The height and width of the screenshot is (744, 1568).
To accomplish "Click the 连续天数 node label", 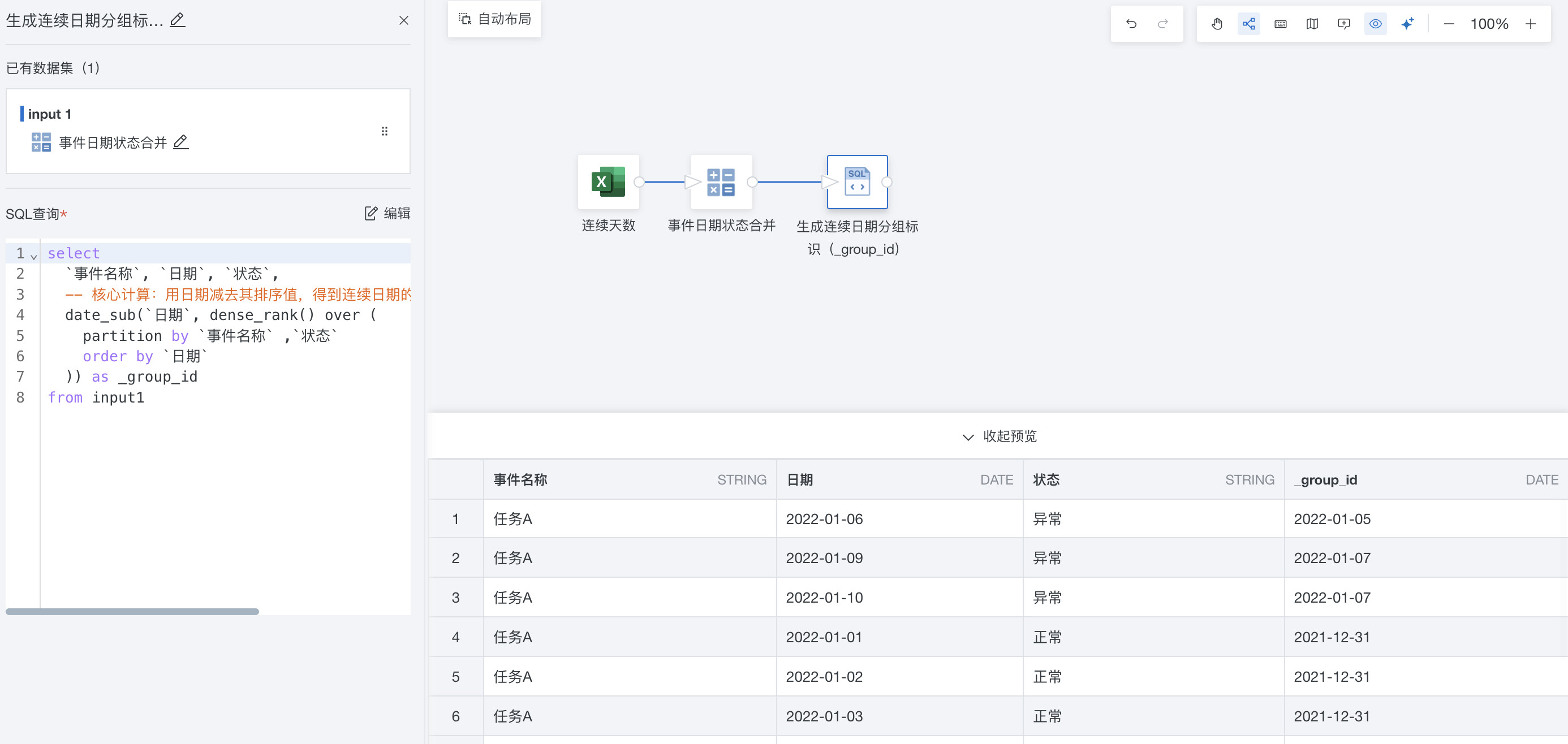I will 608,226.
